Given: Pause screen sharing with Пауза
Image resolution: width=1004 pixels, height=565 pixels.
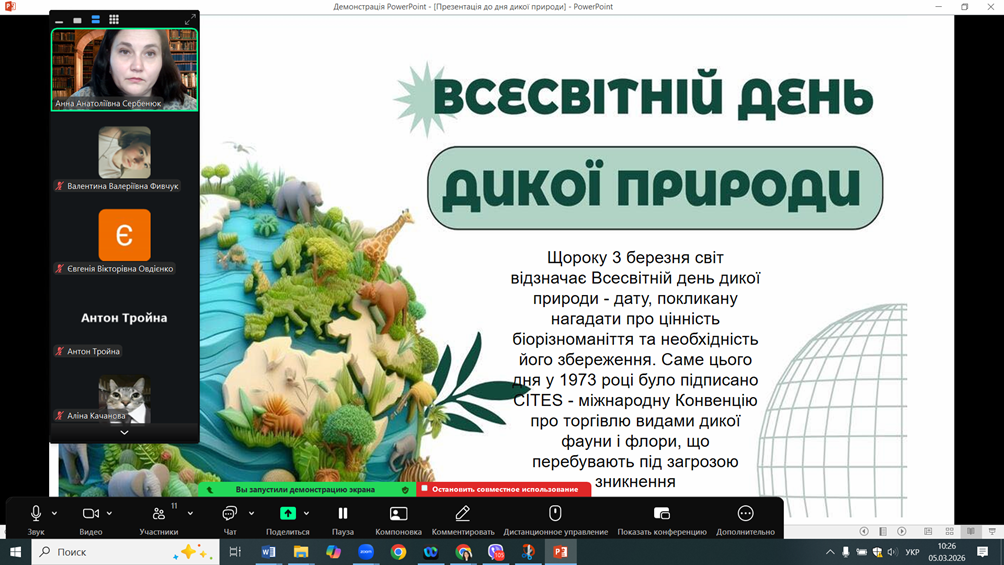Looking at the screenshot, I should pyautogui.click(x=343, y=520).
